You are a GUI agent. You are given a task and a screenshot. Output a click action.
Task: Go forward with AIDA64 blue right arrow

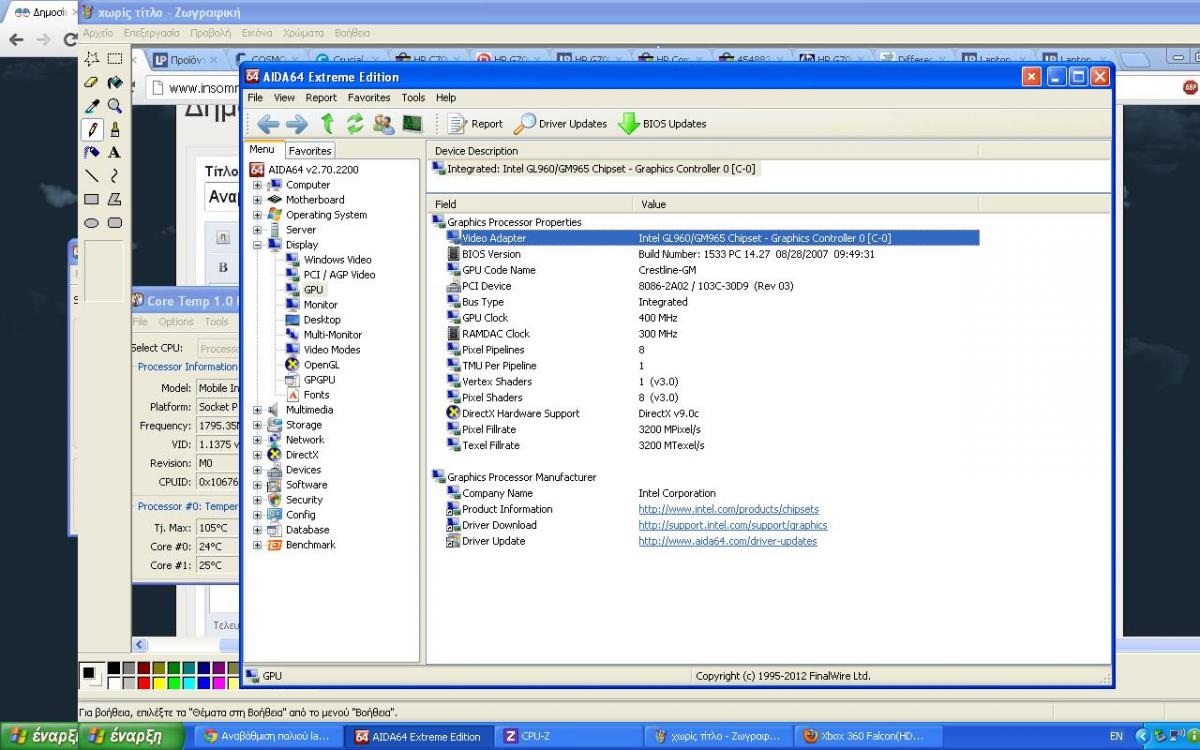(x=297, y=124)
